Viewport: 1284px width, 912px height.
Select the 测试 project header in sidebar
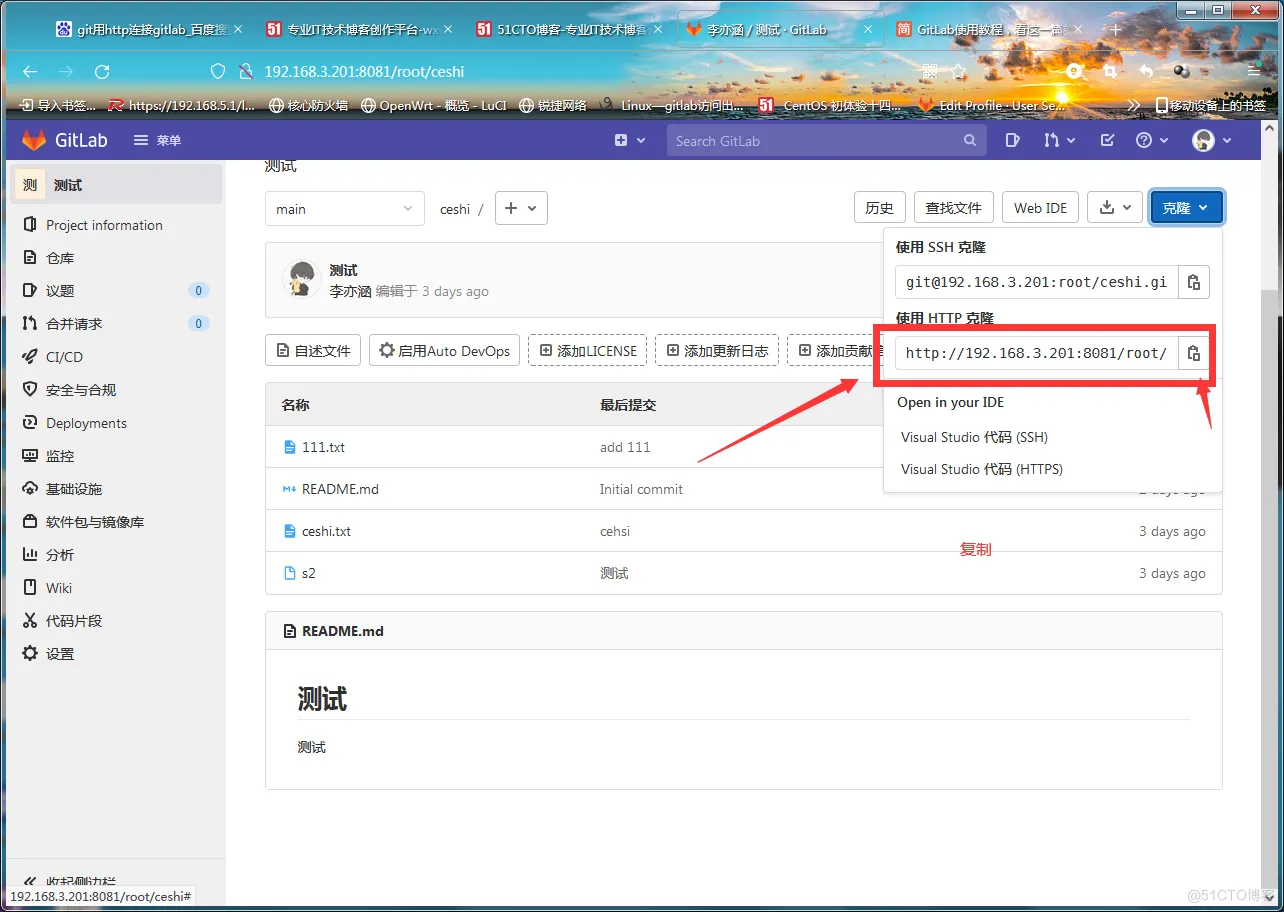click(116, 185)
